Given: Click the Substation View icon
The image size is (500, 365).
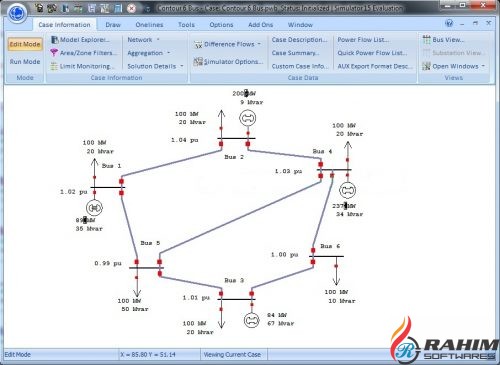Looking at the screenshot, I should click(426, 53).
